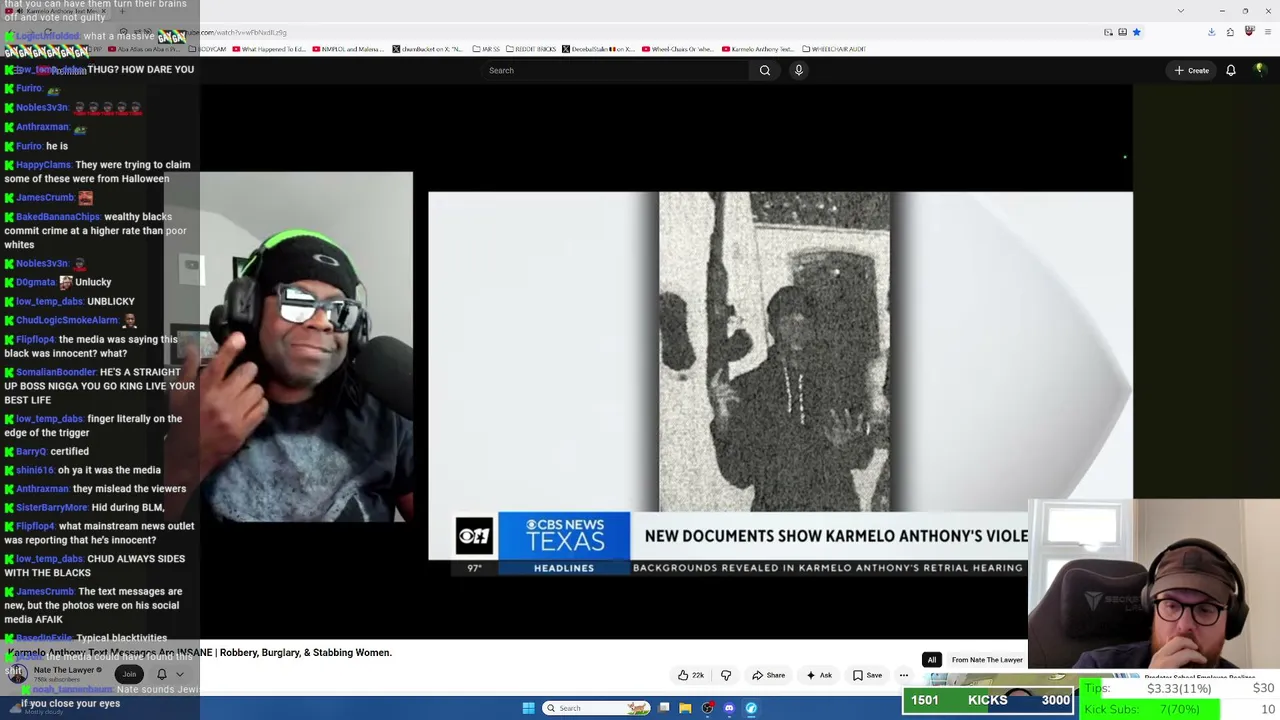Click the video title 'Karmelo Anthony Text Messages'
Screen dimensions: 1280x720
[x=200, y=653]
